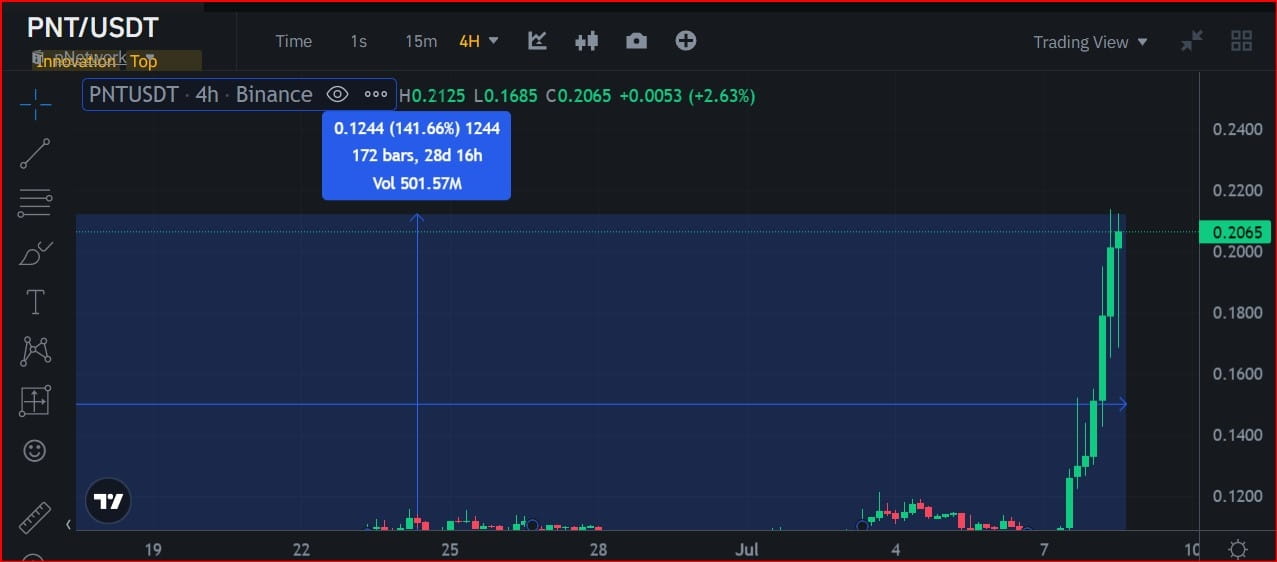Open the Fibonacci retracement tool
The image size is (1277, 562).
click(35, 203)
